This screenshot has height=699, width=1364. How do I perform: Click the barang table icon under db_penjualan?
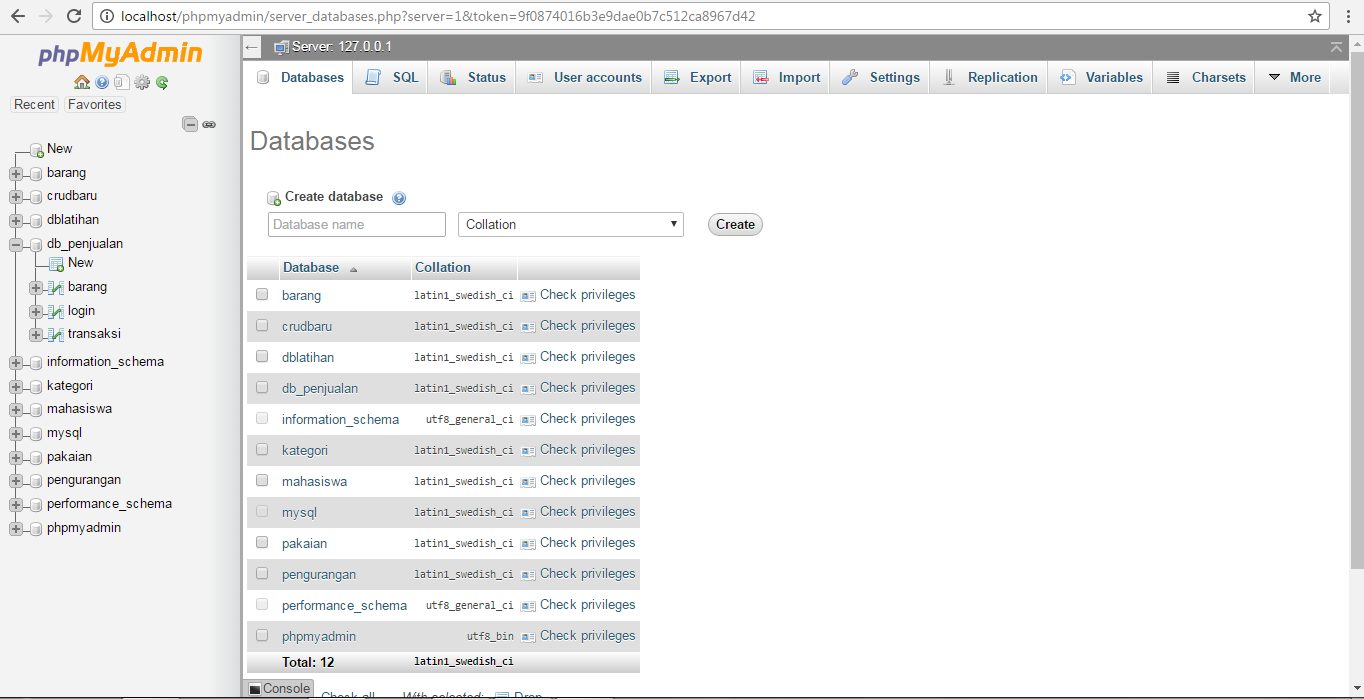point(56,288)
